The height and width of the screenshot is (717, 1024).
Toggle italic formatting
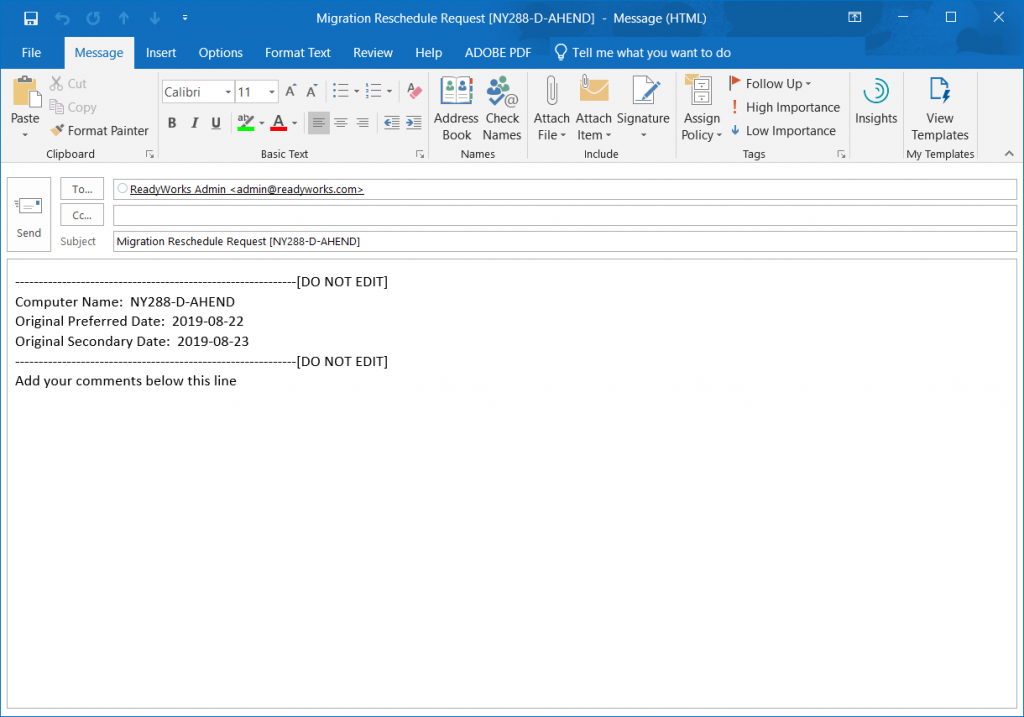[x=193, y=122]
